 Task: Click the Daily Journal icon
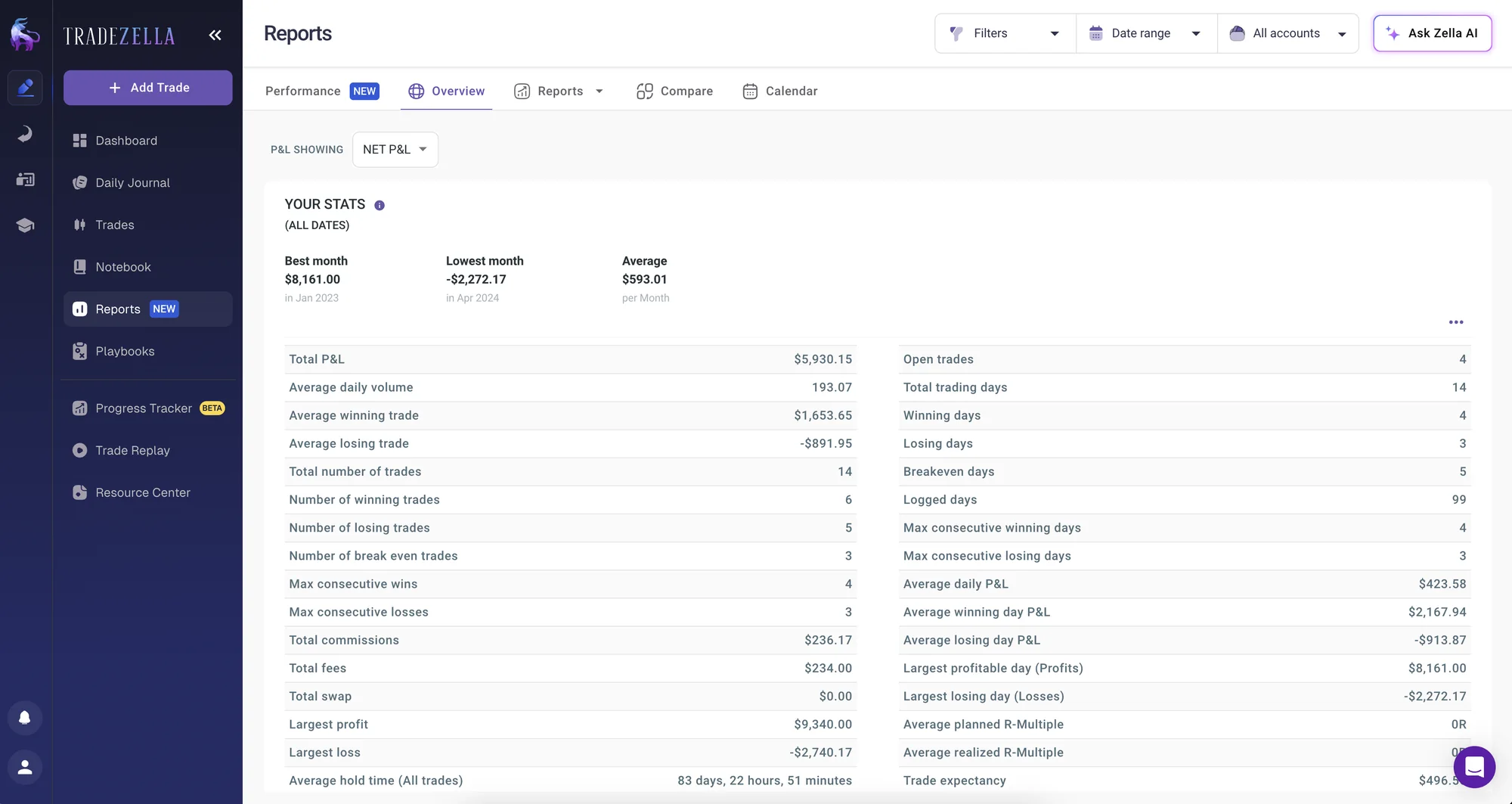point(79,183)
